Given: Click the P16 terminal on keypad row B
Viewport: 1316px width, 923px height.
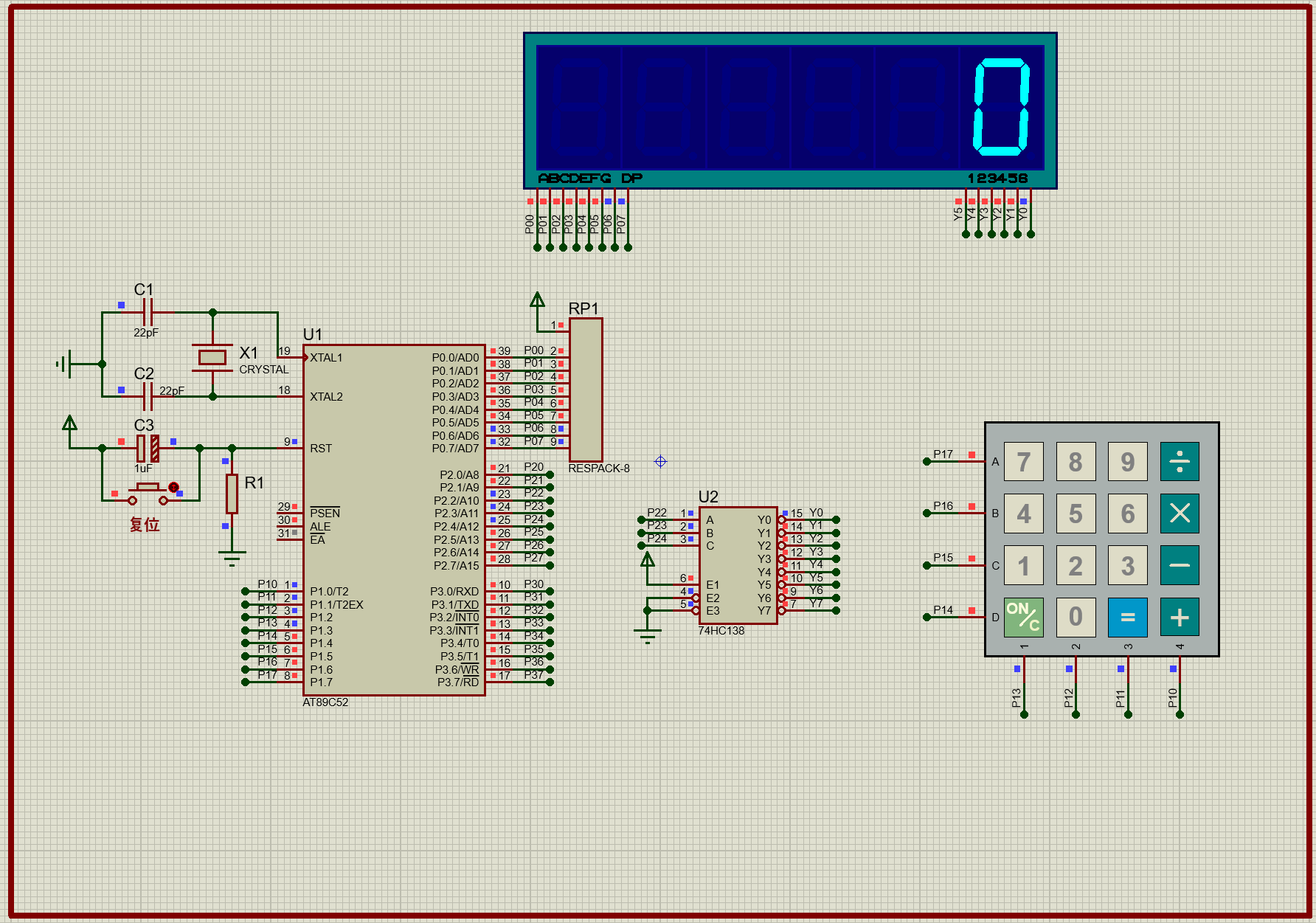Looking at the screenshot, I should point(927,513).
